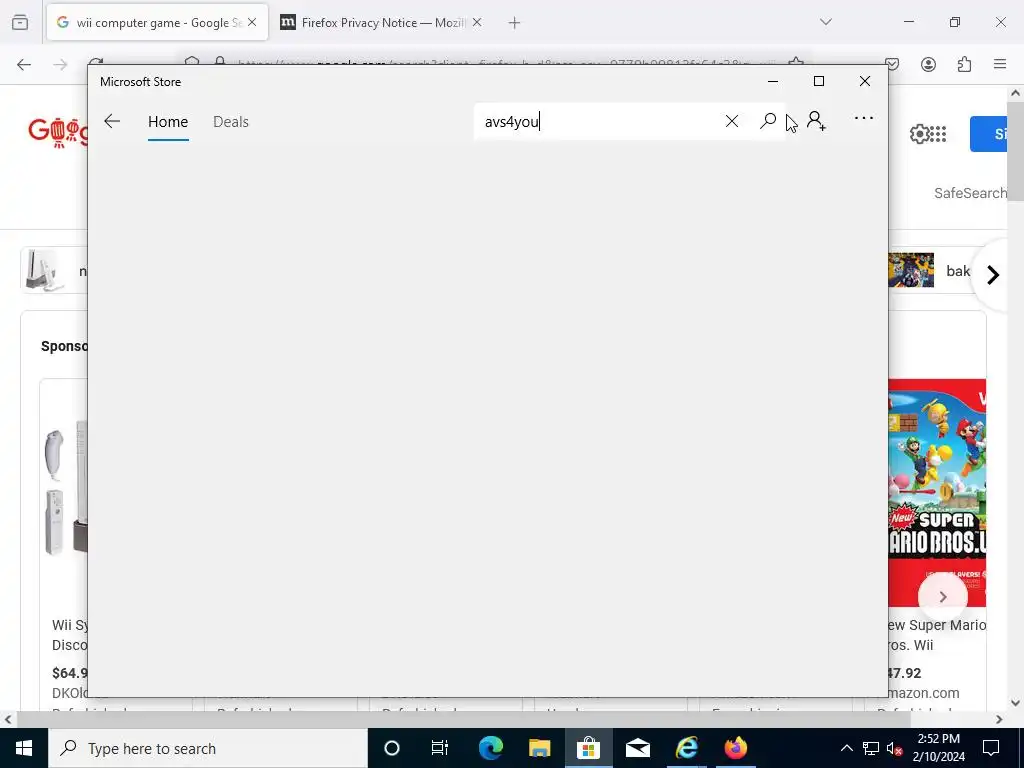Click SafeSearch on the Google page
Screen dimensions: 1024x768
tap(970, 193)
